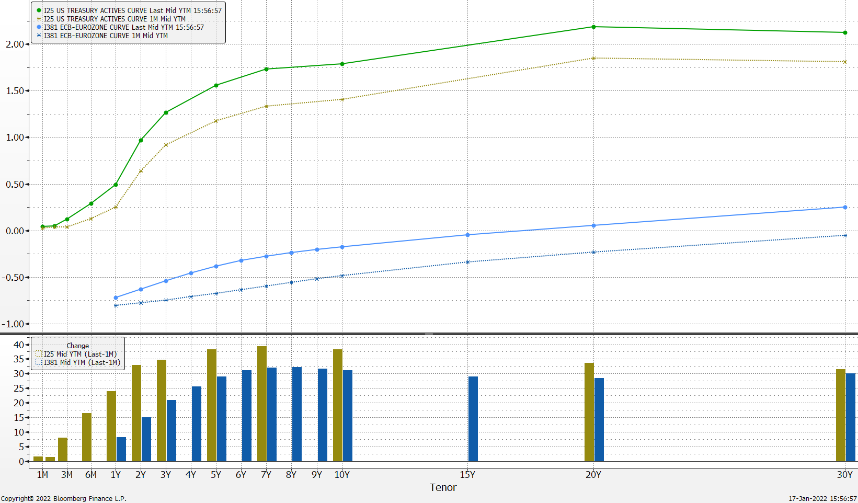Image resolution: width=858 pixels, height=503 pixels.
Task: Select the 'I25 US TREASURY ACTIVES CURVE 1M Mid YTM' legend entry
Action: click(111, 19)
